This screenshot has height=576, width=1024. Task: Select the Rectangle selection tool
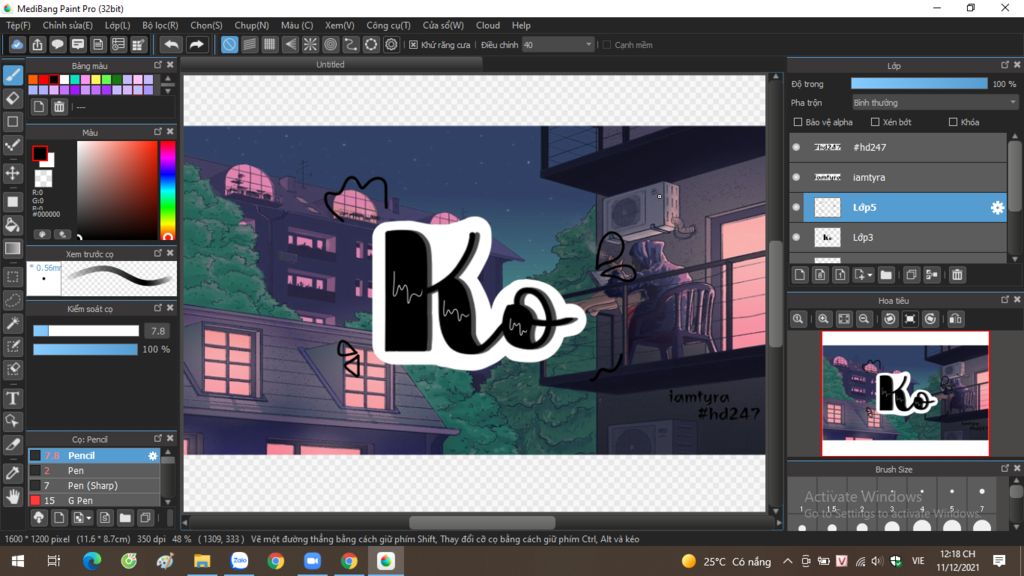[x=12, y=277]
